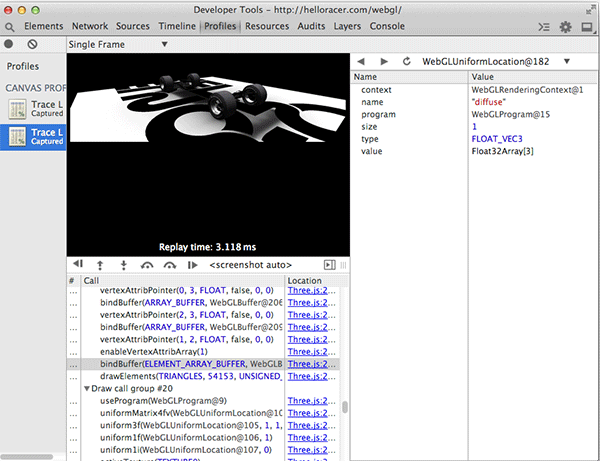Screen dimensions: 600x461
Task: Step to previous draw call
Action: pyautogui.click(x=100, y=265)
